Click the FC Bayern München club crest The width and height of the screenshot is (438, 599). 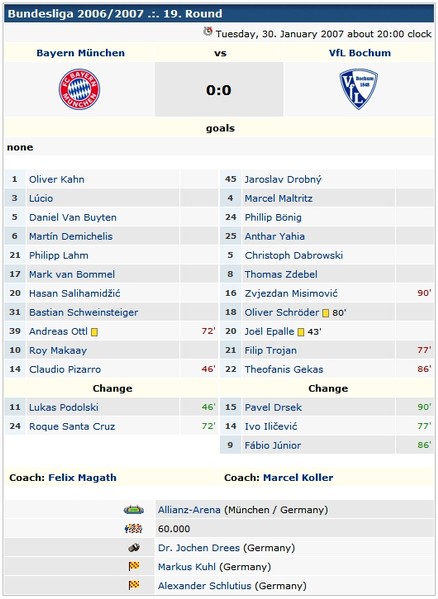click(79, 89)
